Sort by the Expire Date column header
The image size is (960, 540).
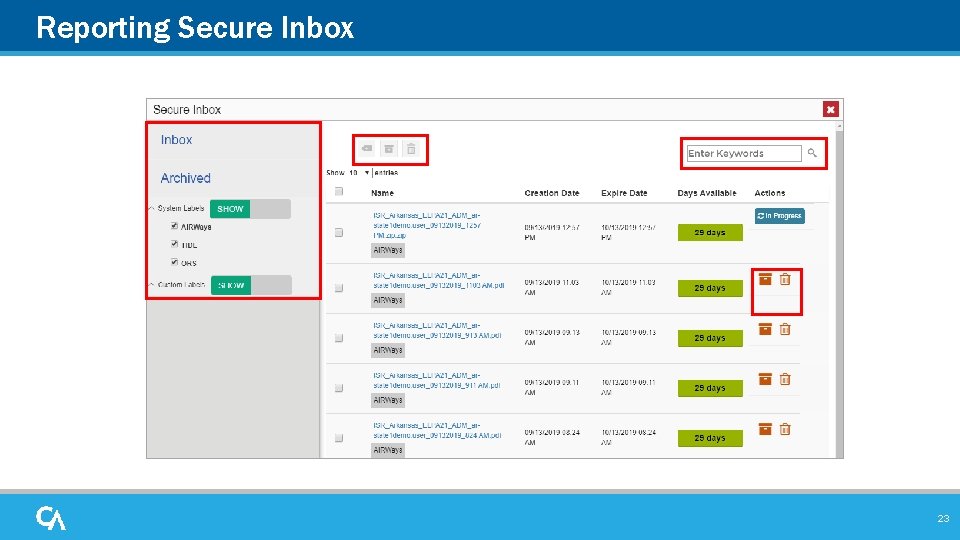tap(624, 193)
